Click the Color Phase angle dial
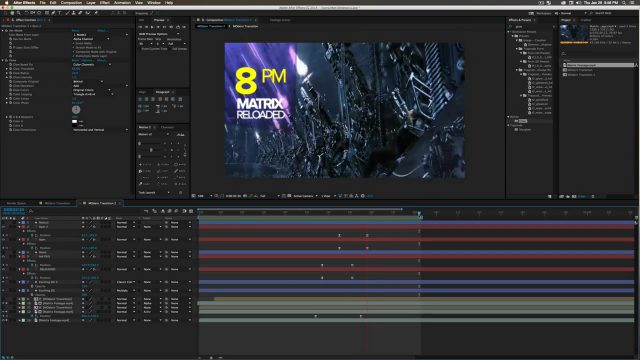The image size is (640, 360). tap(76, 109)
